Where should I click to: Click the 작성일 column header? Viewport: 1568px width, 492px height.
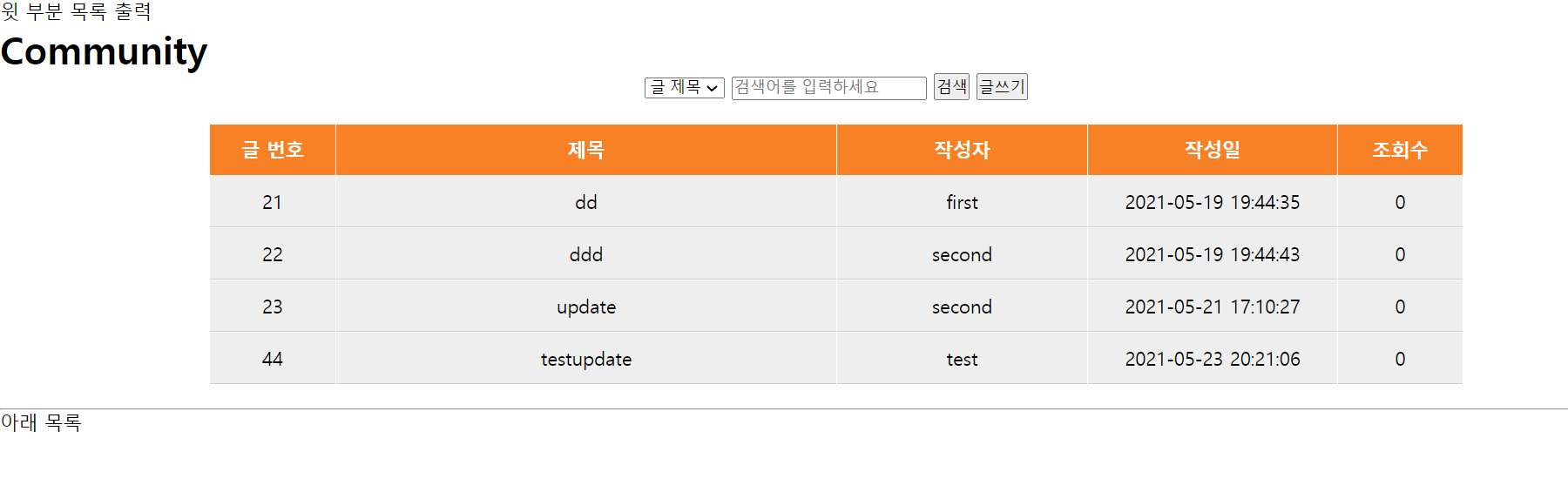pos(1213,150)
